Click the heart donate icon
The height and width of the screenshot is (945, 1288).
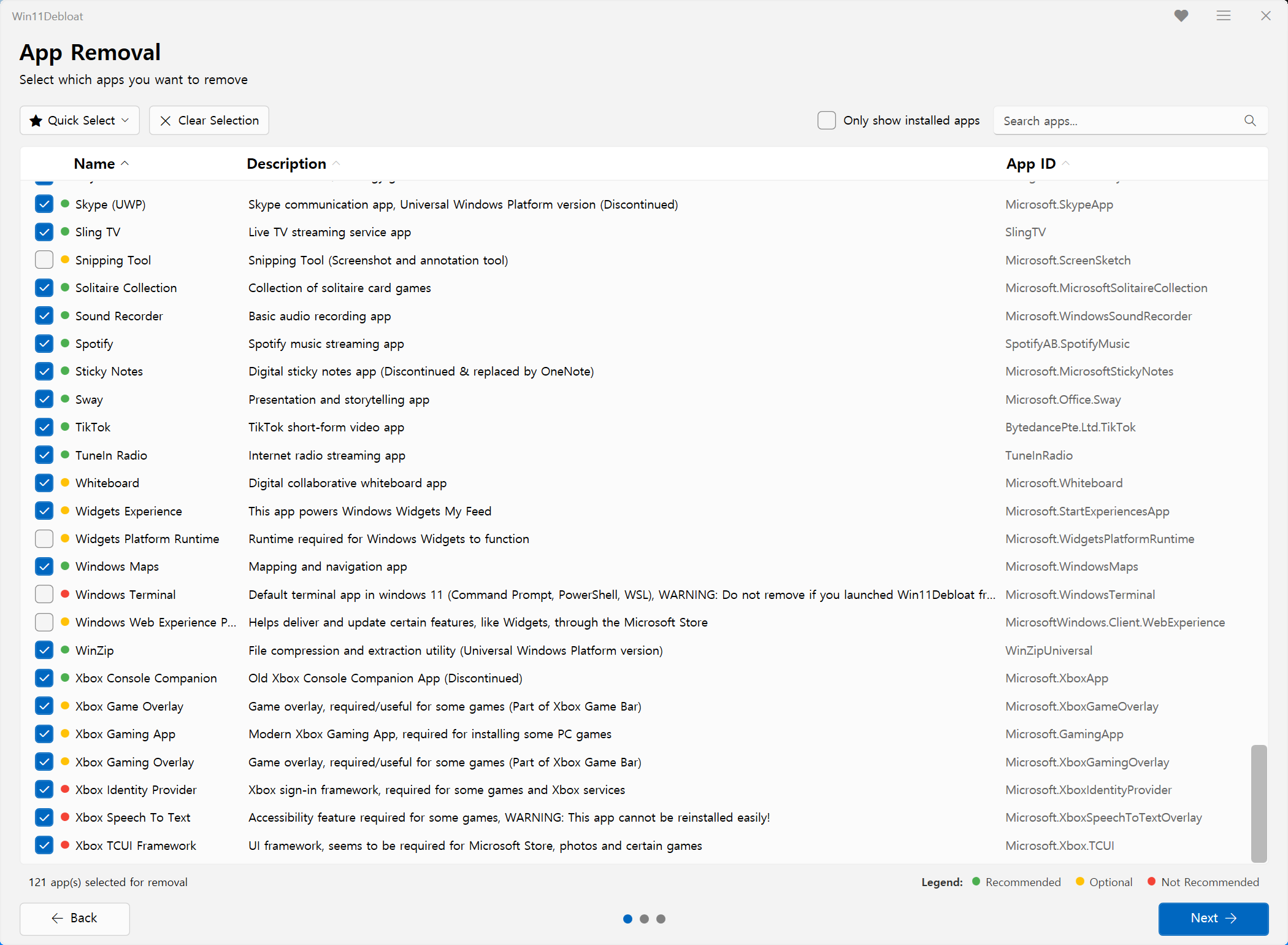click(x=1181, y=16)
